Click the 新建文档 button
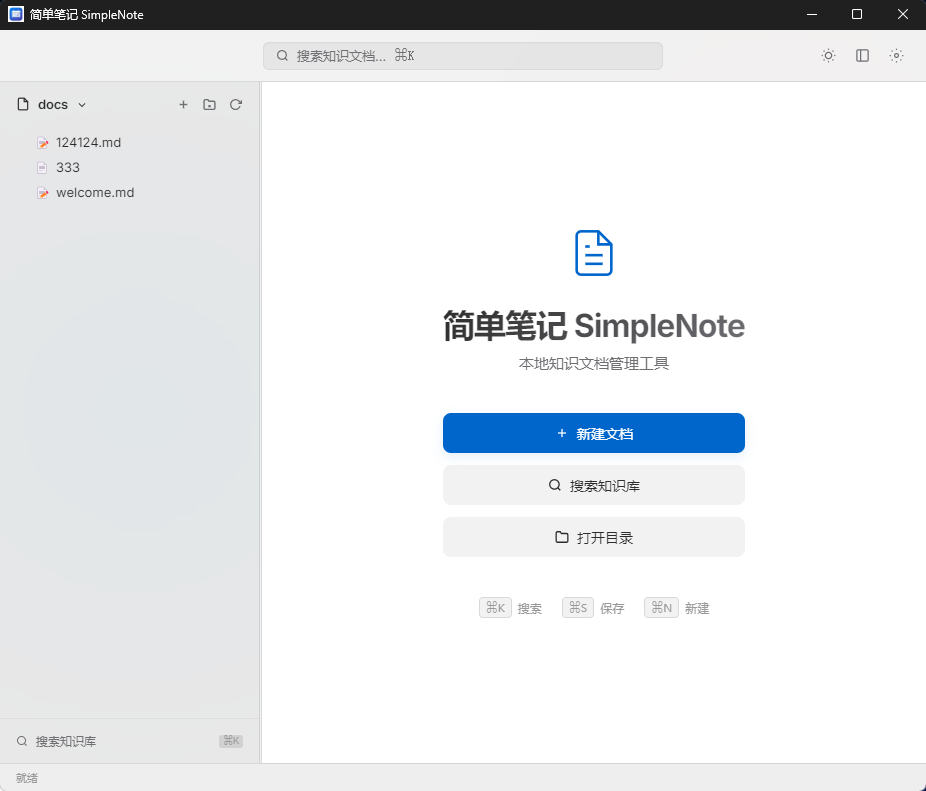 tap(593, 433)
